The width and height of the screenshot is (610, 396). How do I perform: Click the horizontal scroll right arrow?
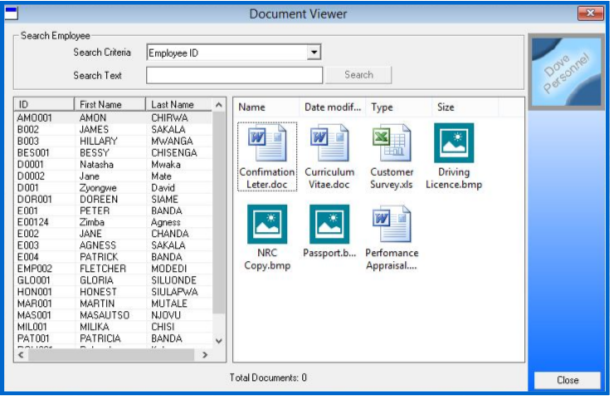point(205,355)
